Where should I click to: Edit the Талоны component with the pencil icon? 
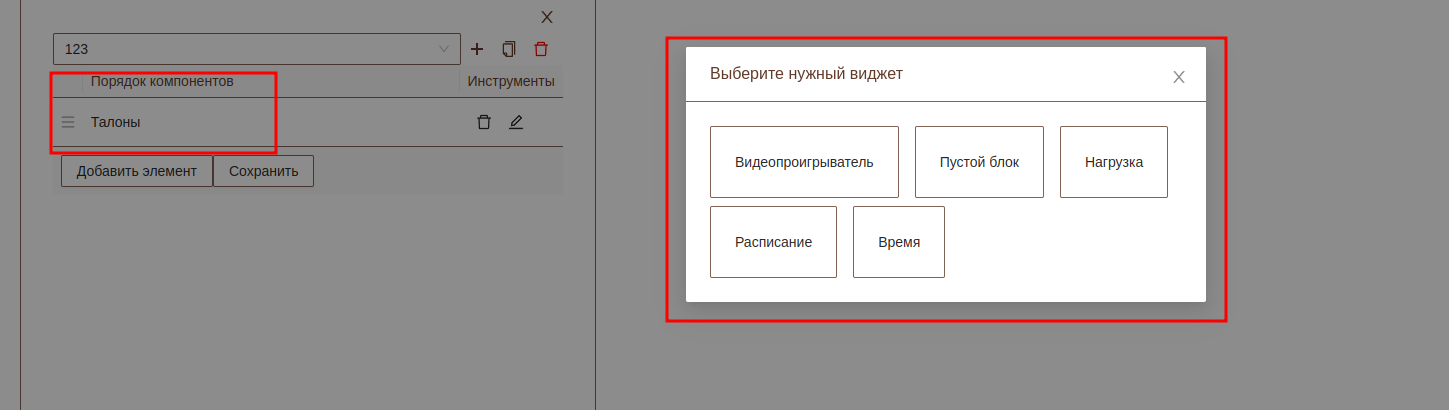pyautogui.click(x=516, y=122)
